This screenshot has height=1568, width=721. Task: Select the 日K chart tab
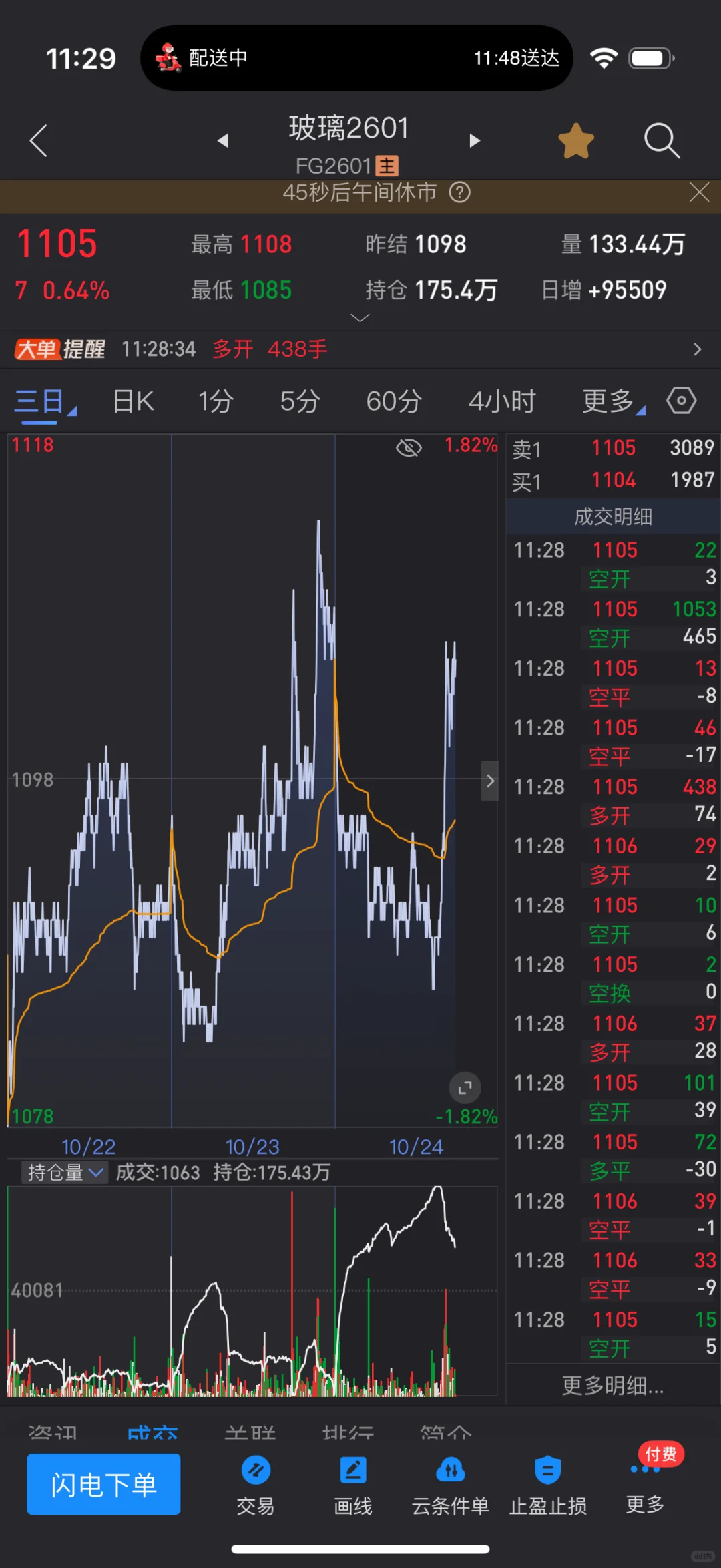click(x=134, y=401)
